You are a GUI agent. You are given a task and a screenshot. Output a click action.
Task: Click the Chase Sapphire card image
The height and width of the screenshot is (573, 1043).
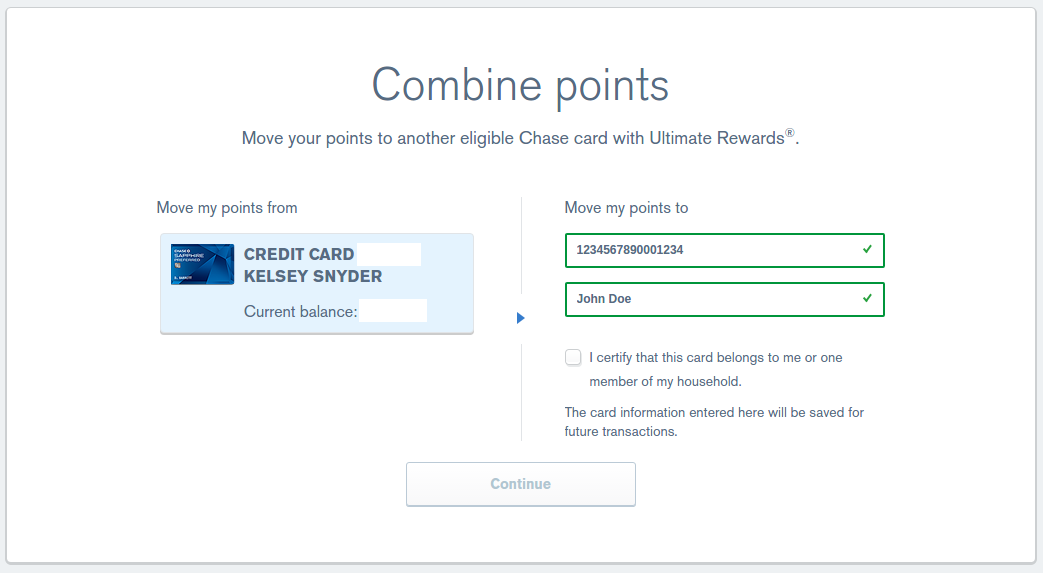(202, 264)
